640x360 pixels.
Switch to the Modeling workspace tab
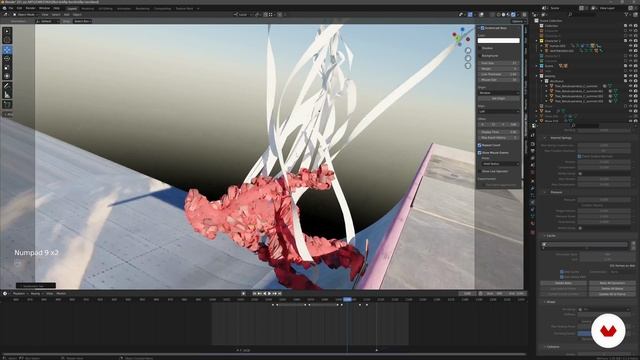coord(87,8)
